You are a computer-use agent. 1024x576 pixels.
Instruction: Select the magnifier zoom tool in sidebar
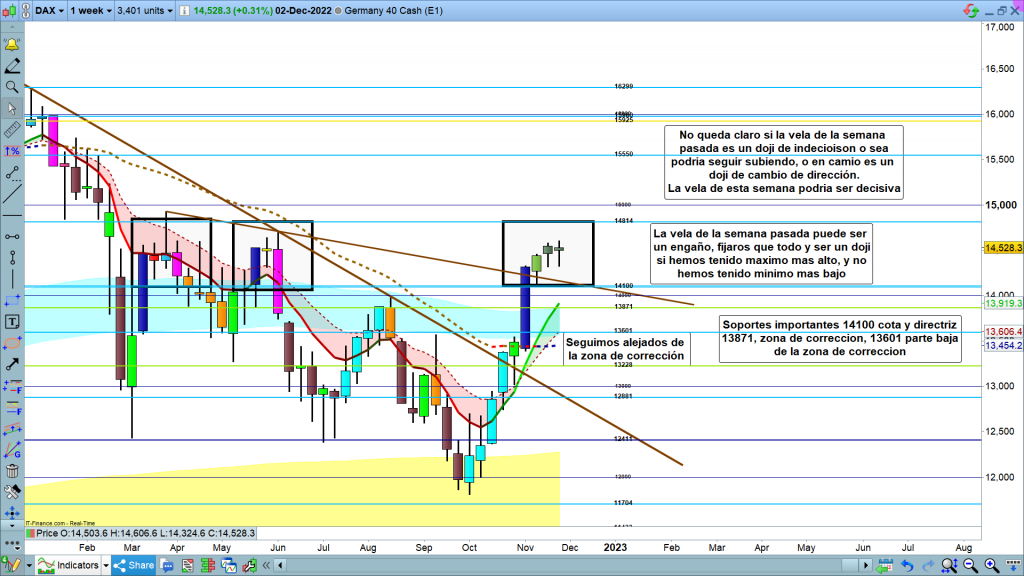tap(12, 87)
